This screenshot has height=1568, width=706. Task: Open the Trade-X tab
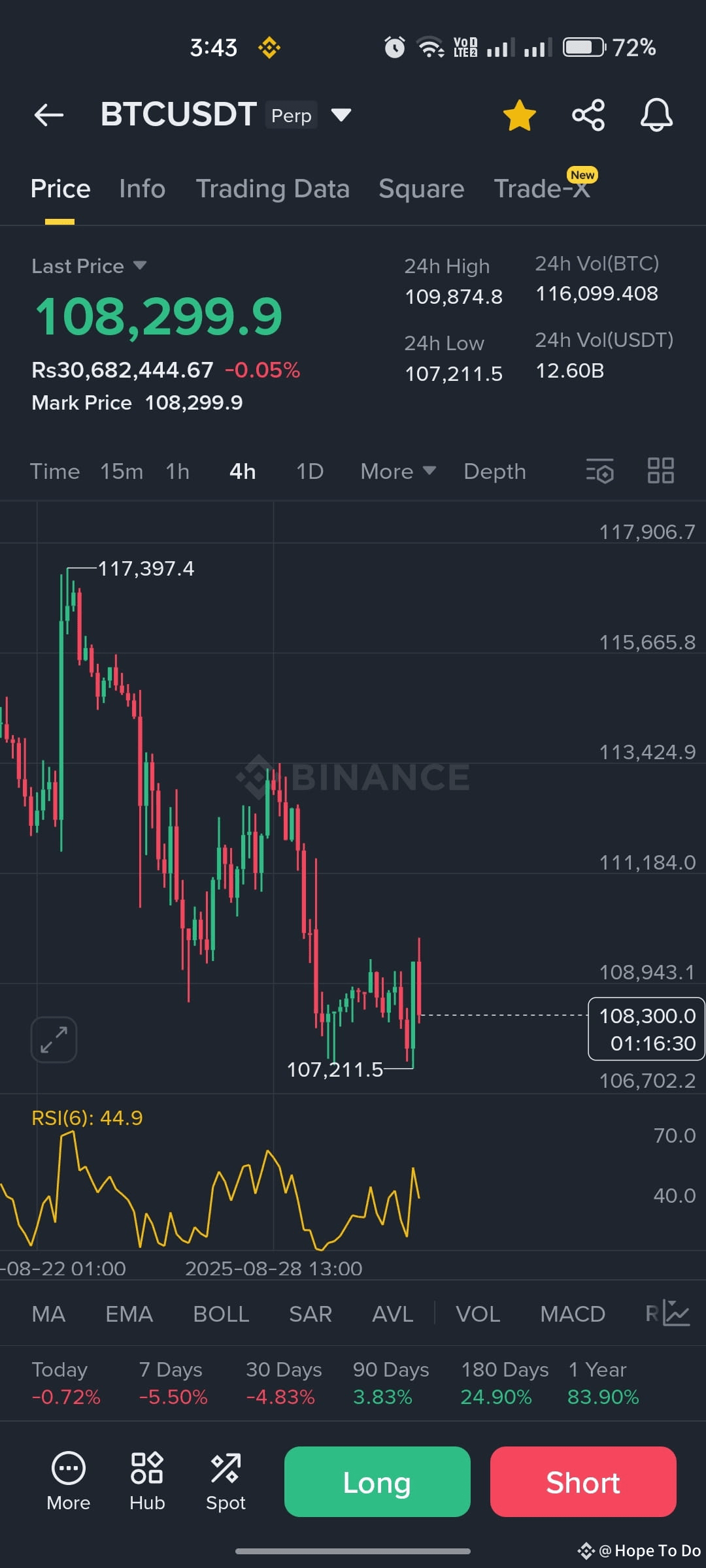pyautogui.click(x=542, y=189)
